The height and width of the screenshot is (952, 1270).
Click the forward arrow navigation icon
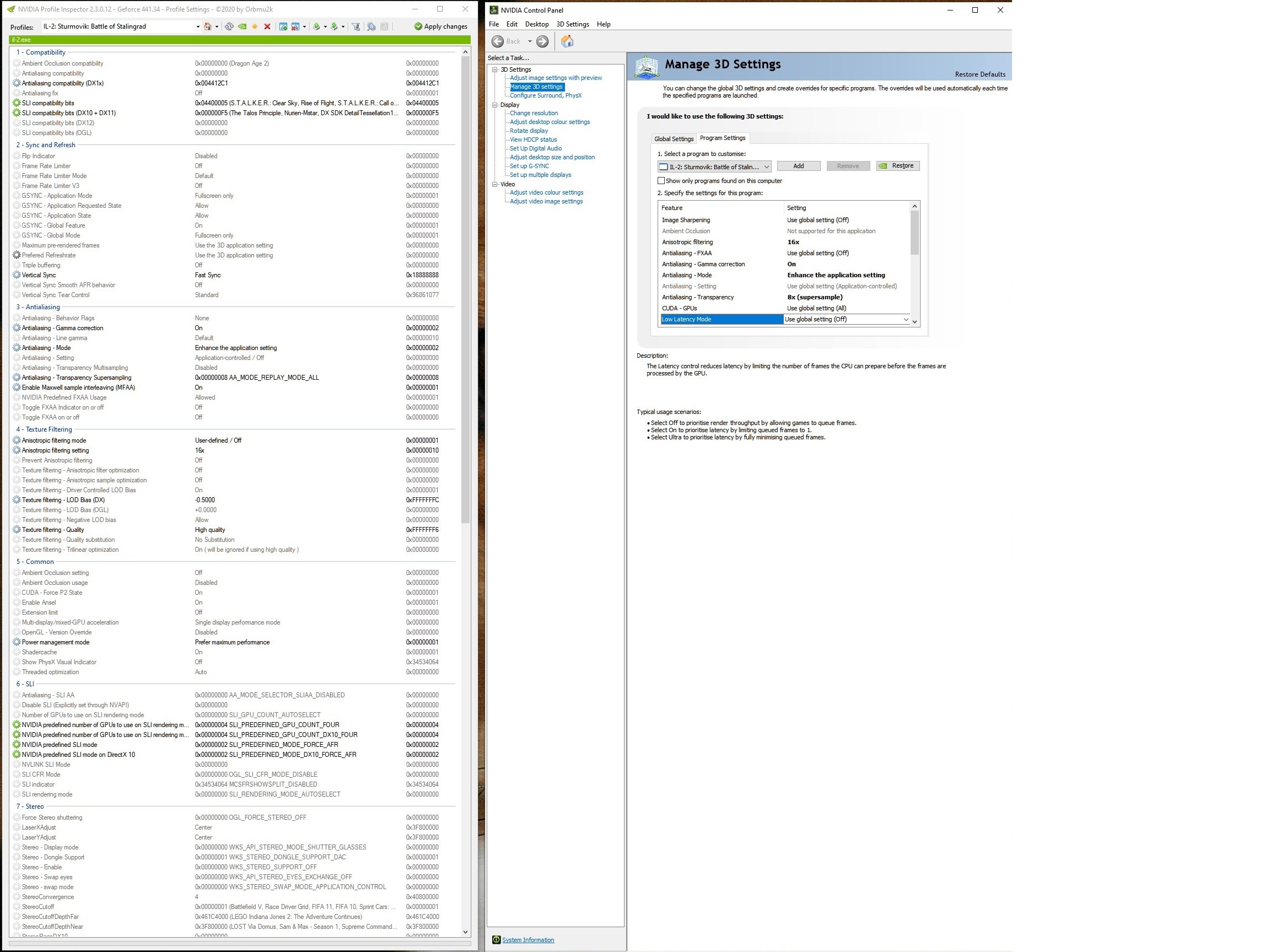click(x=542, y=41)
